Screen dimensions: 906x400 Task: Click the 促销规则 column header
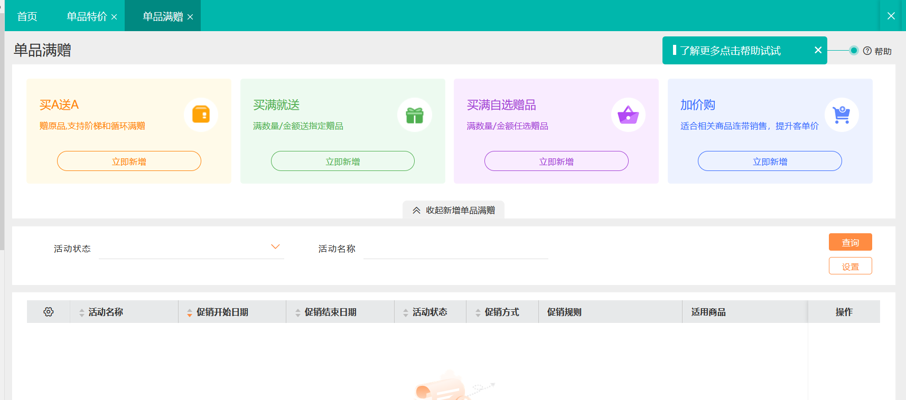click(x=564, y=312)
